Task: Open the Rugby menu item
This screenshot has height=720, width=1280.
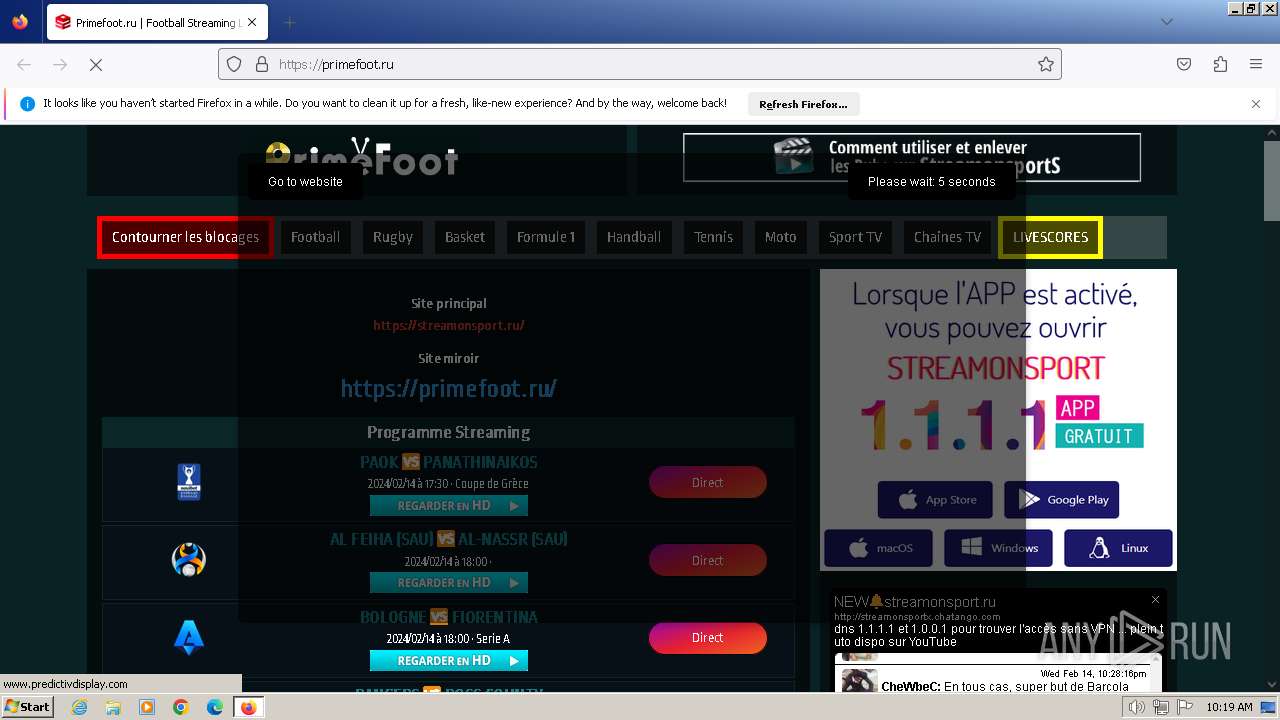Action: 393,237
